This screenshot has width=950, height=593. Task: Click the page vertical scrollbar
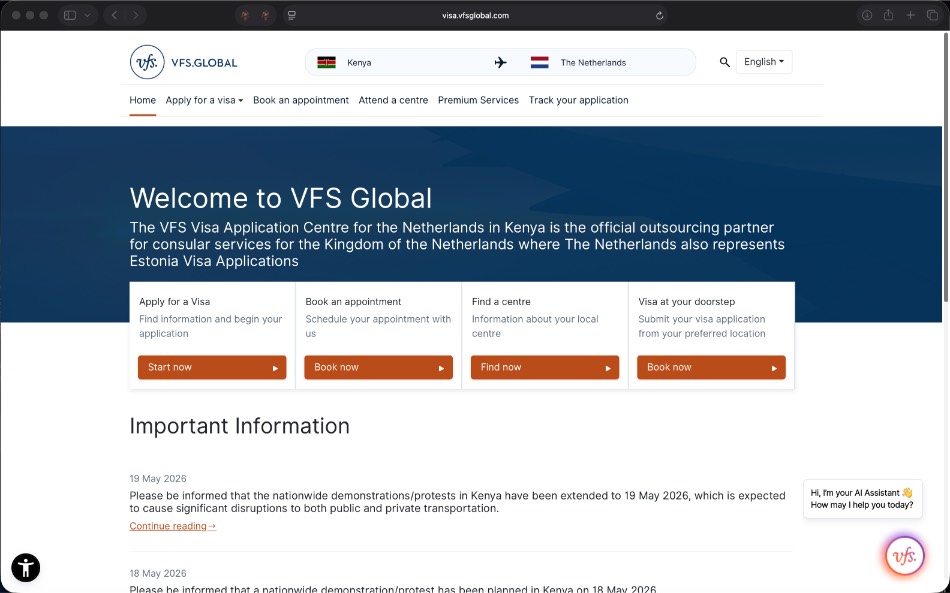[946, 167]
